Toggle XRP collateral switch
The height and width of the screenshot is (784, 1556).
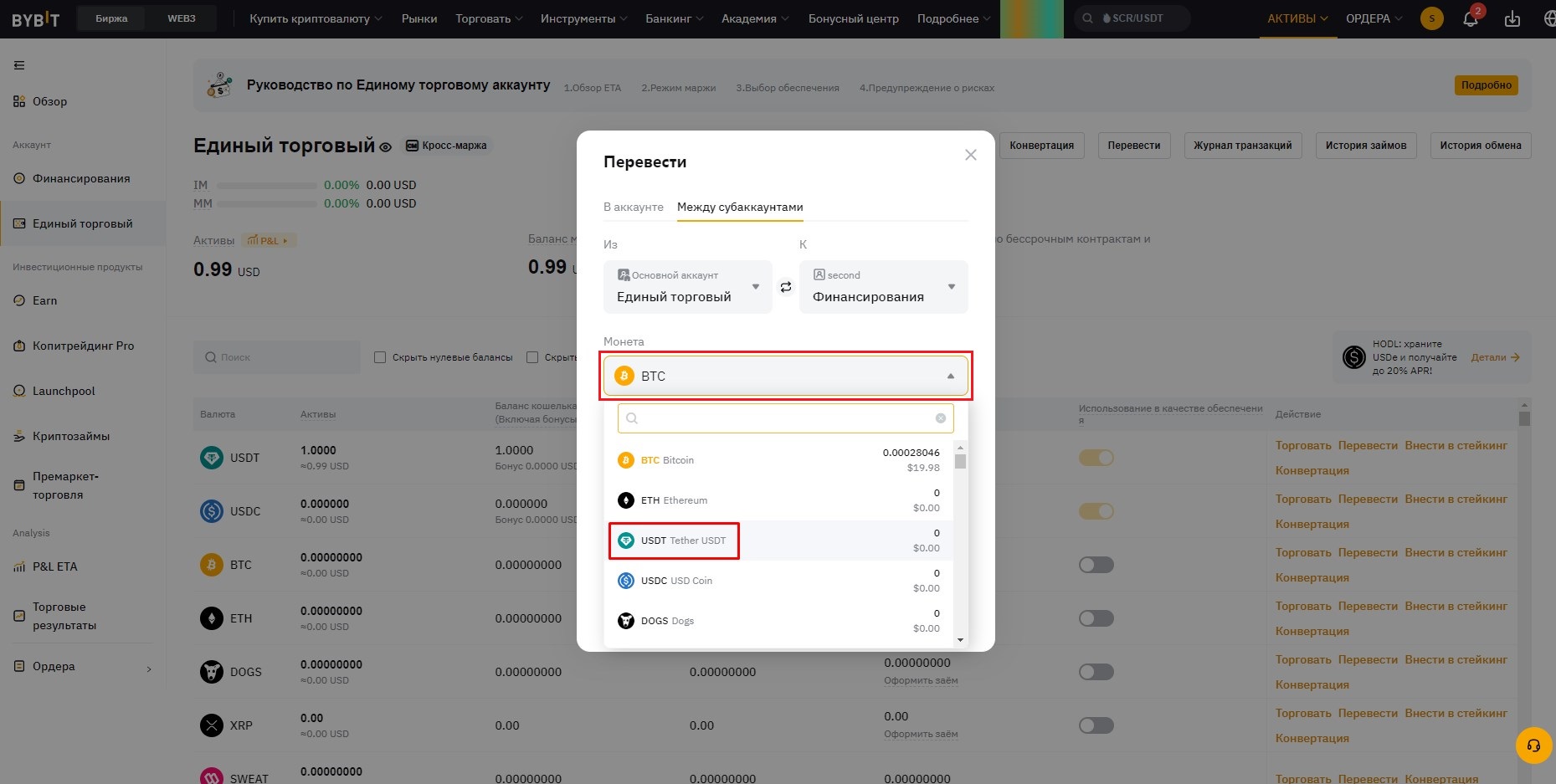pyautogui.click(x=1096, y=725)
